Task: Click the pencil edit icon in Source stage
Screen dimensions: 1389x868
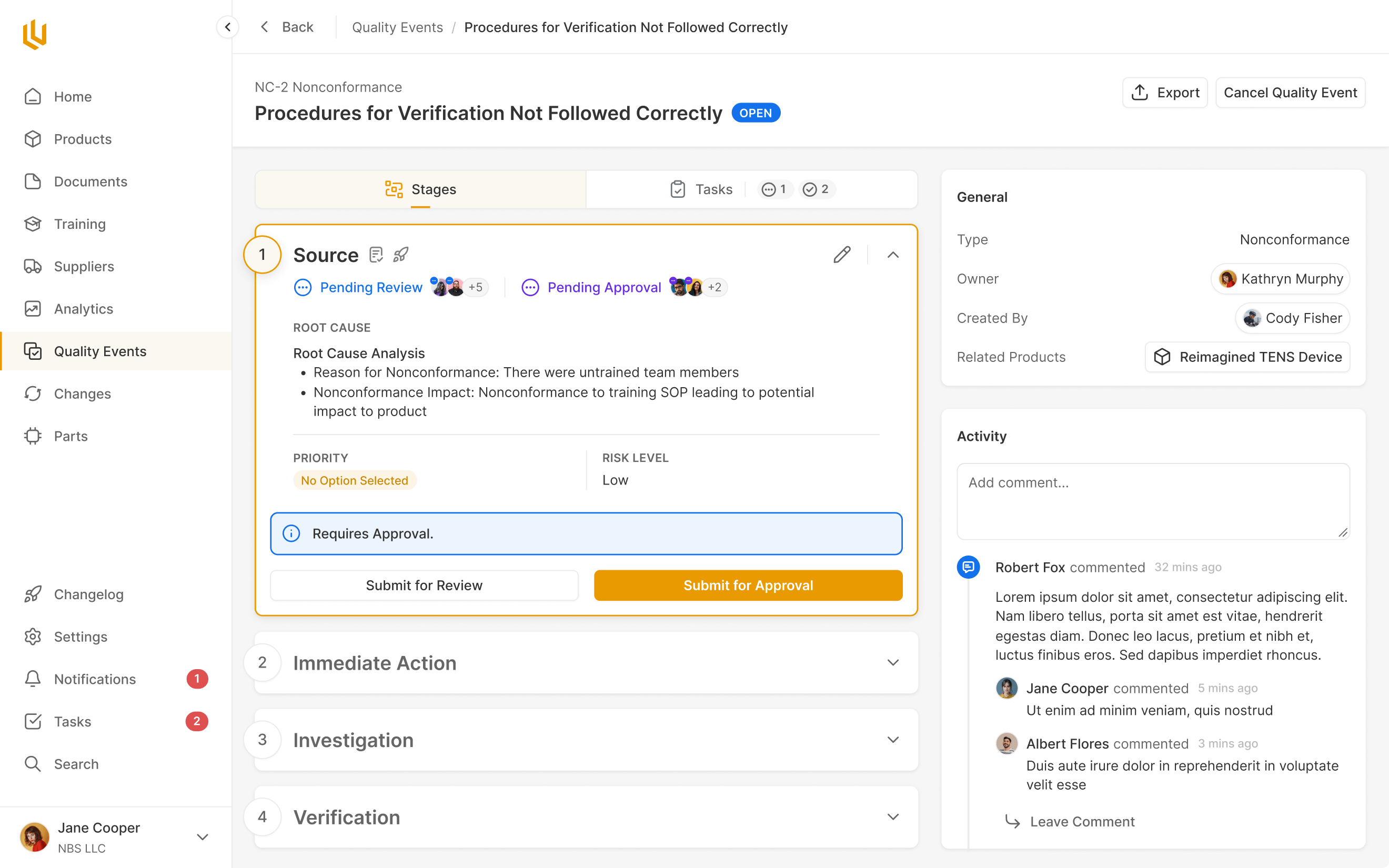Action: pyautogui.click(x=841, y=254)
